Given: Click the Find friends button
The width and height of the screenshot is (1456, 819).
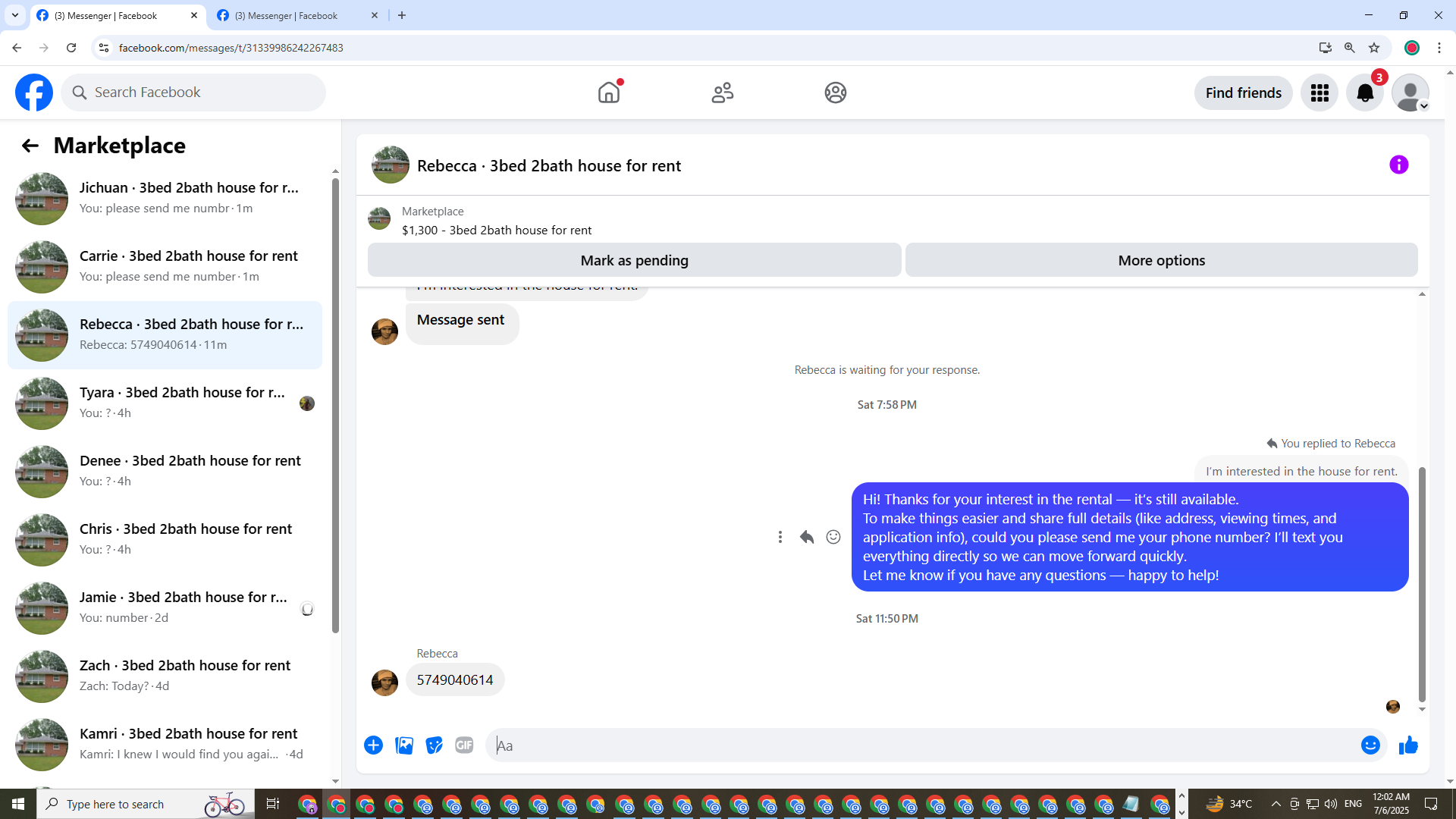Looking at the screenshot, I should click(x=1243, y=93).
